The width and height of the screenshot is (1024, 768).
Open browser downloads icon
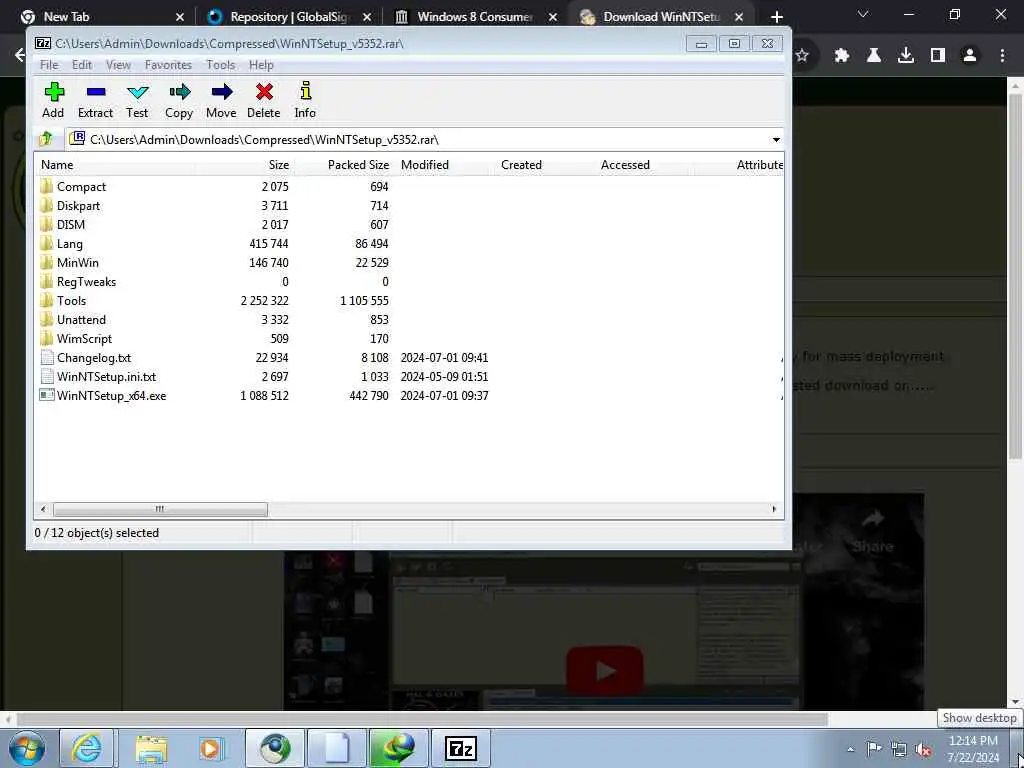906,56
